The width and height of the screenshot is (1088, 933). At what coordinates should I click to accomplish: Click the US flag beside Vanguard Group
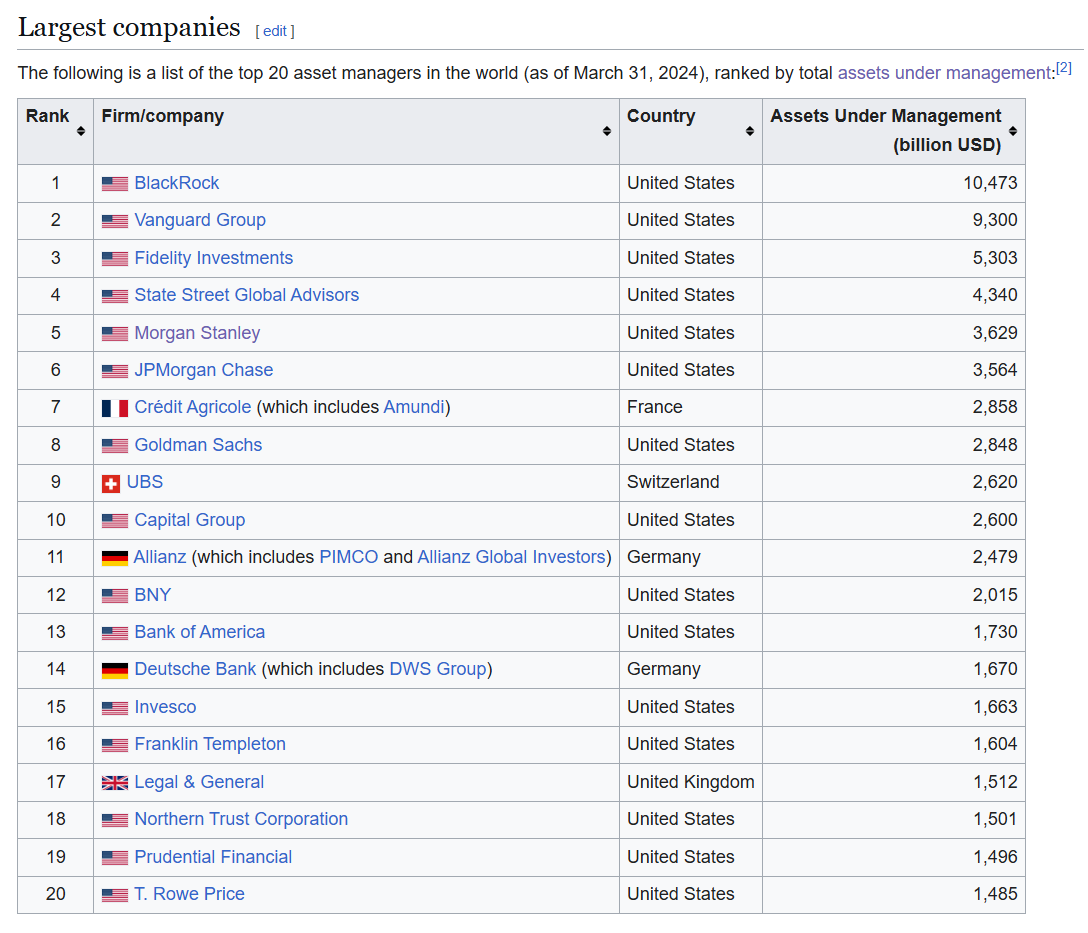point(114,221)
